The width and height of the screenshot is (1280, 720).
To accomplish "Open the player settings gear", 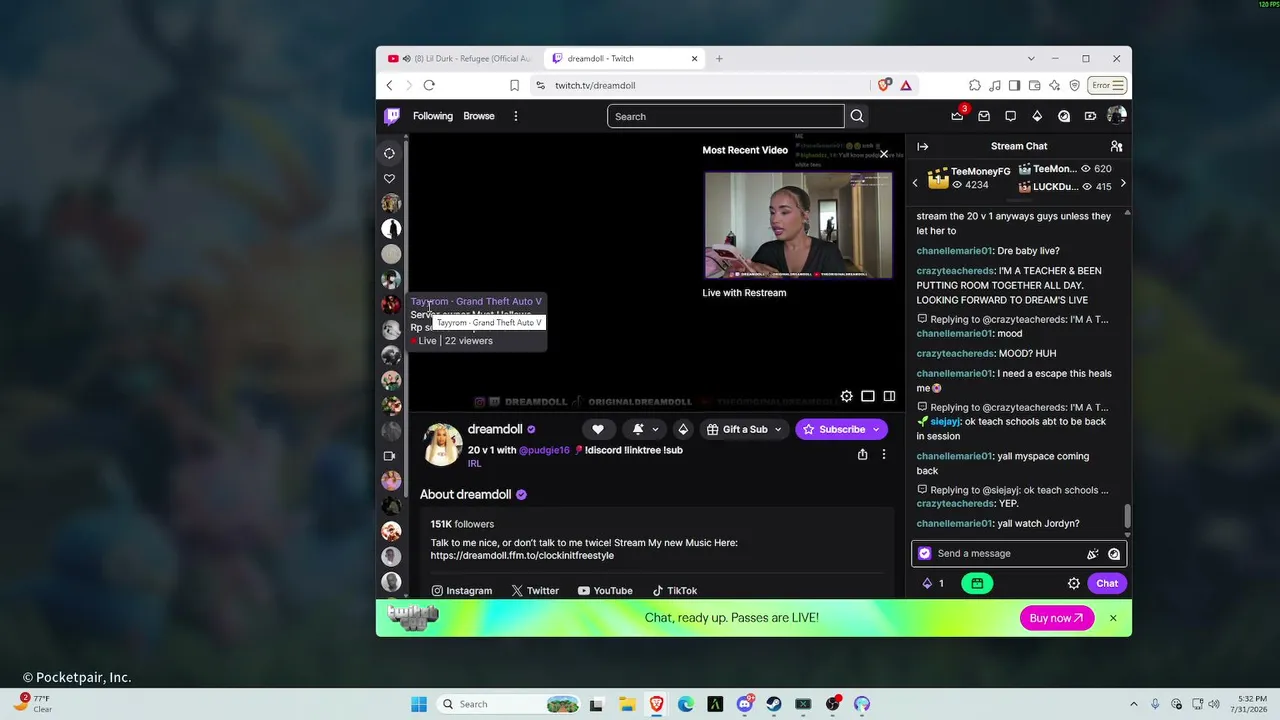I will (x=846, y=396).
